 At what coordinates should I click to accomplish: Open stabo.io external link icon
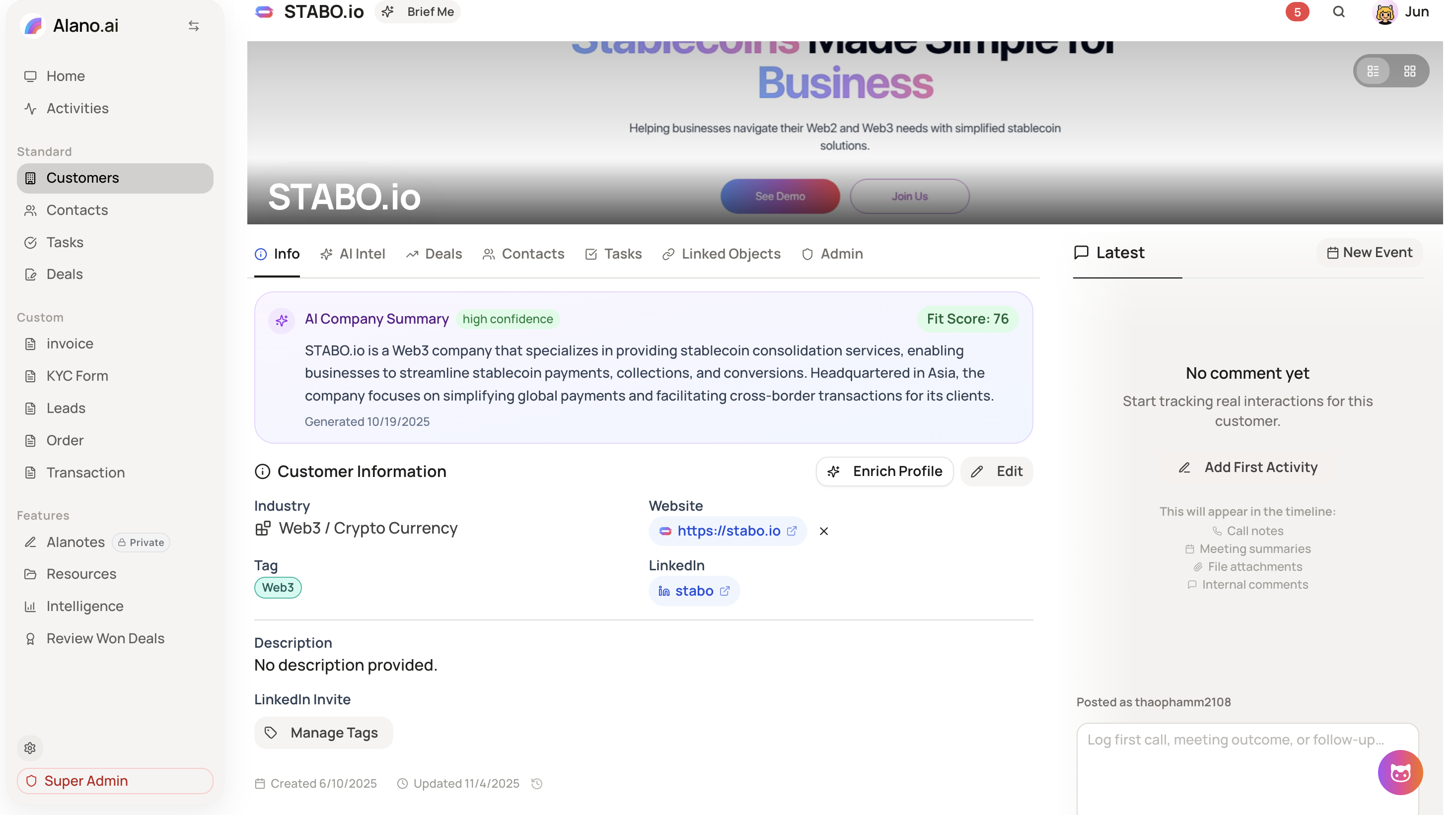[792, 531]
